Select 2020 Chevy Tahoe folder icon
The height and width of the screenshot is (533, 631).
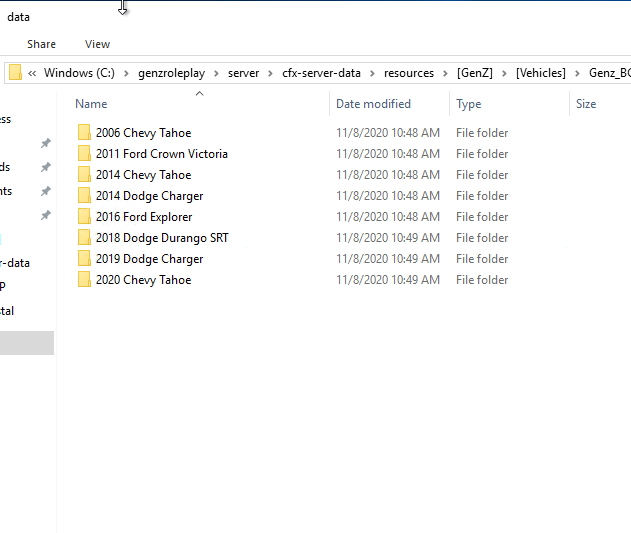click(84, 279)
